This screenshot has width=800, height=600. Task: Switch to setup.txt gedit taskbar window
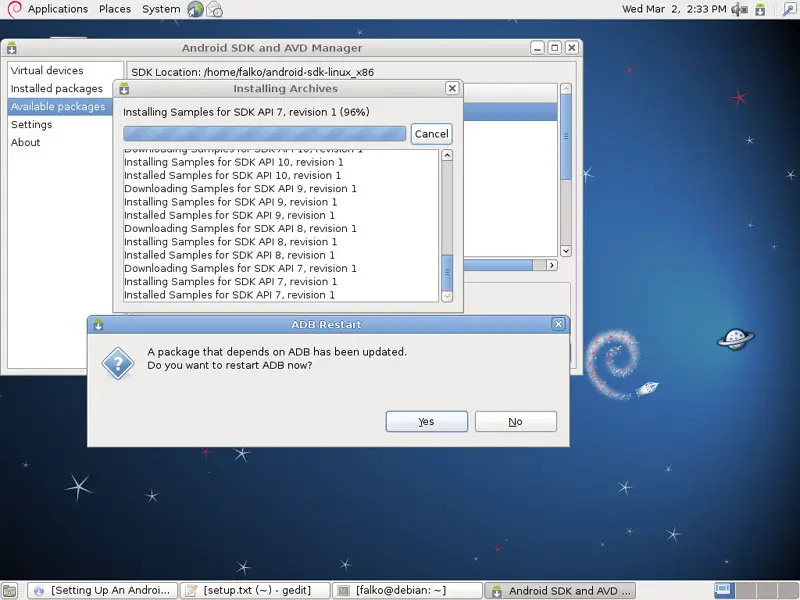pyautogui.click(x=255, y=590)
